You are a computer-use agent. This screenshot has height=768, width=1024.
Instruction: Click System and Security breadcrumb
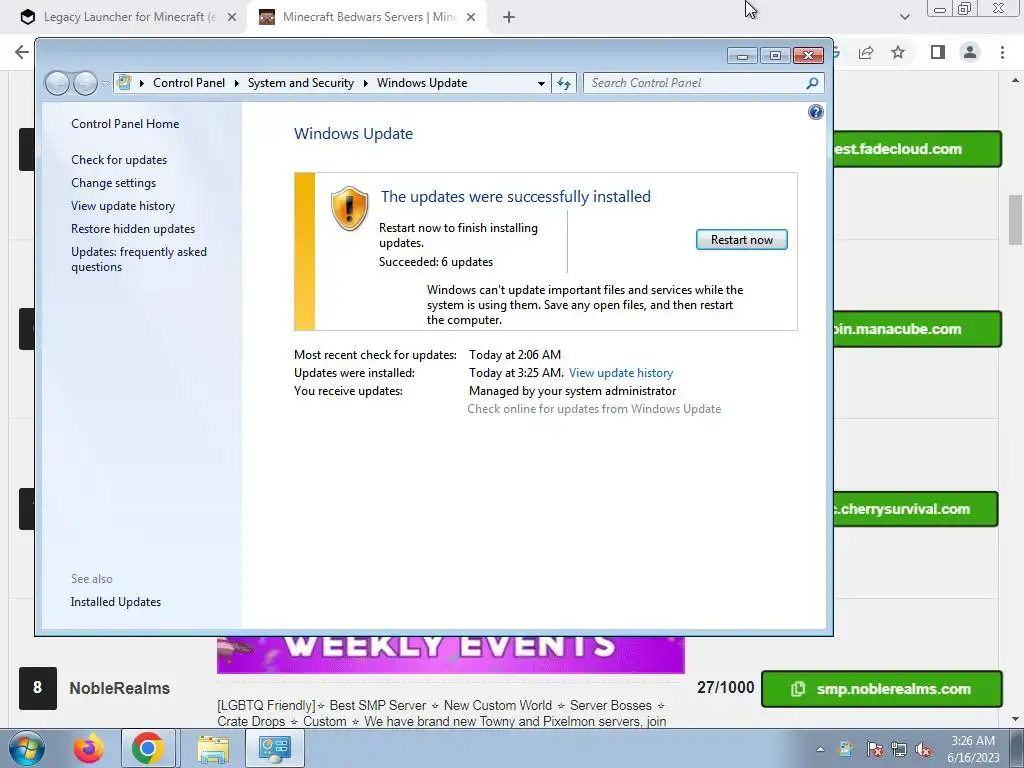(300, 83)
